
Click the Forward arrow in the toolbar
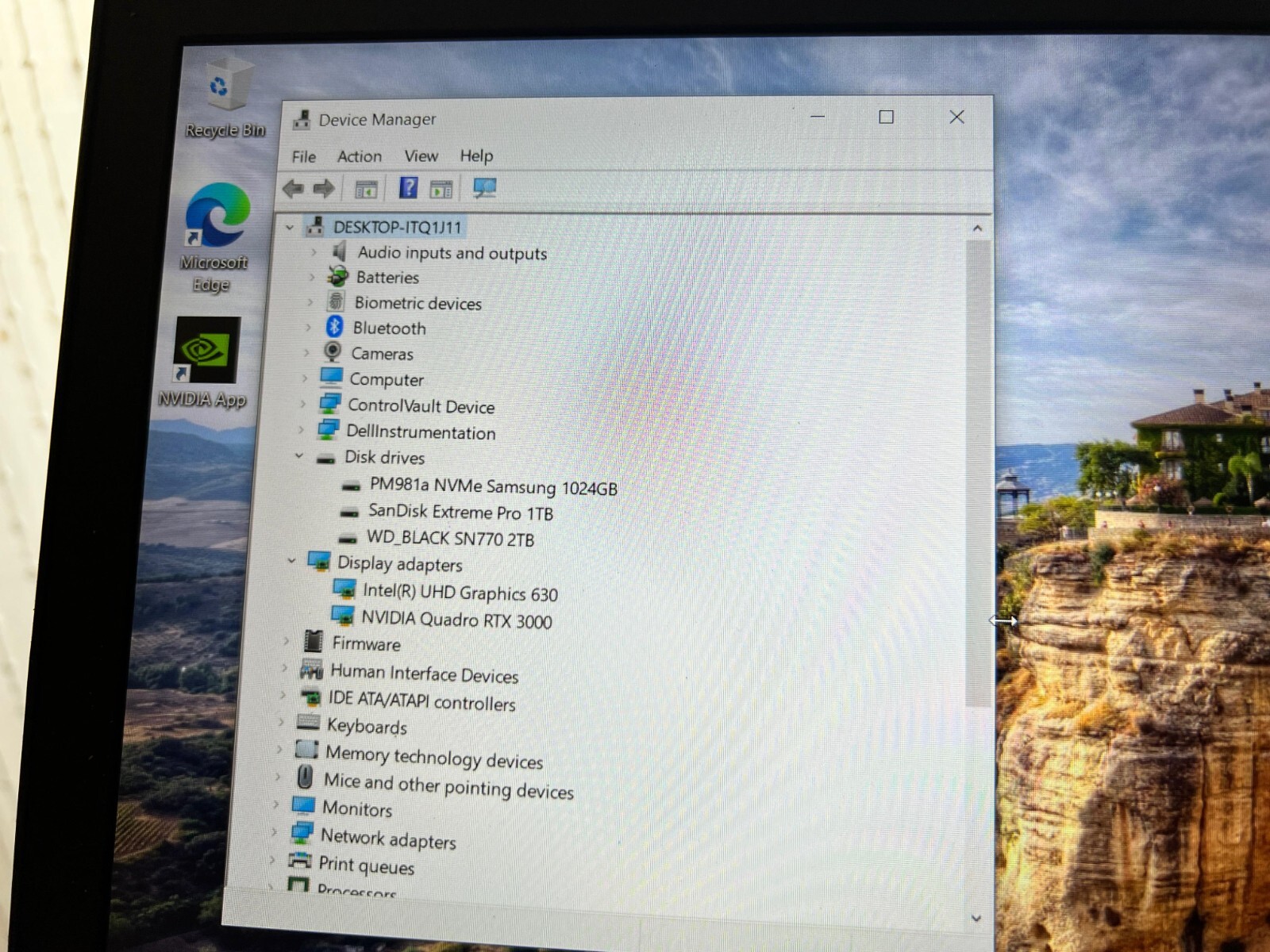[323, 188]
